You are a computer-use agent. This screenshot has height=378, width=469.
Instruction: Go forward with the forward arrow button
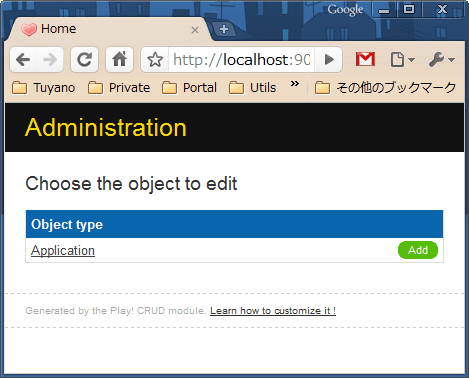coord(50,60)
